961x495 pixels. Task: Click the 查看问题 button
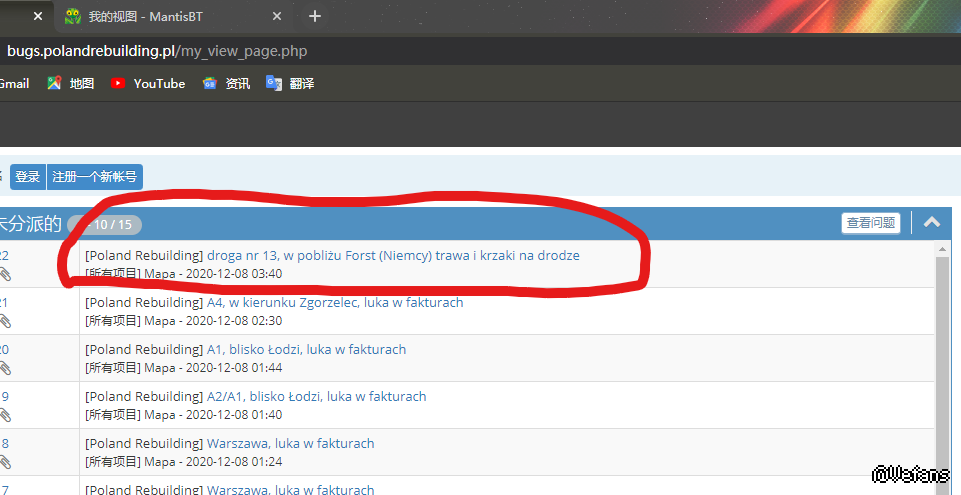coord(870,223)
